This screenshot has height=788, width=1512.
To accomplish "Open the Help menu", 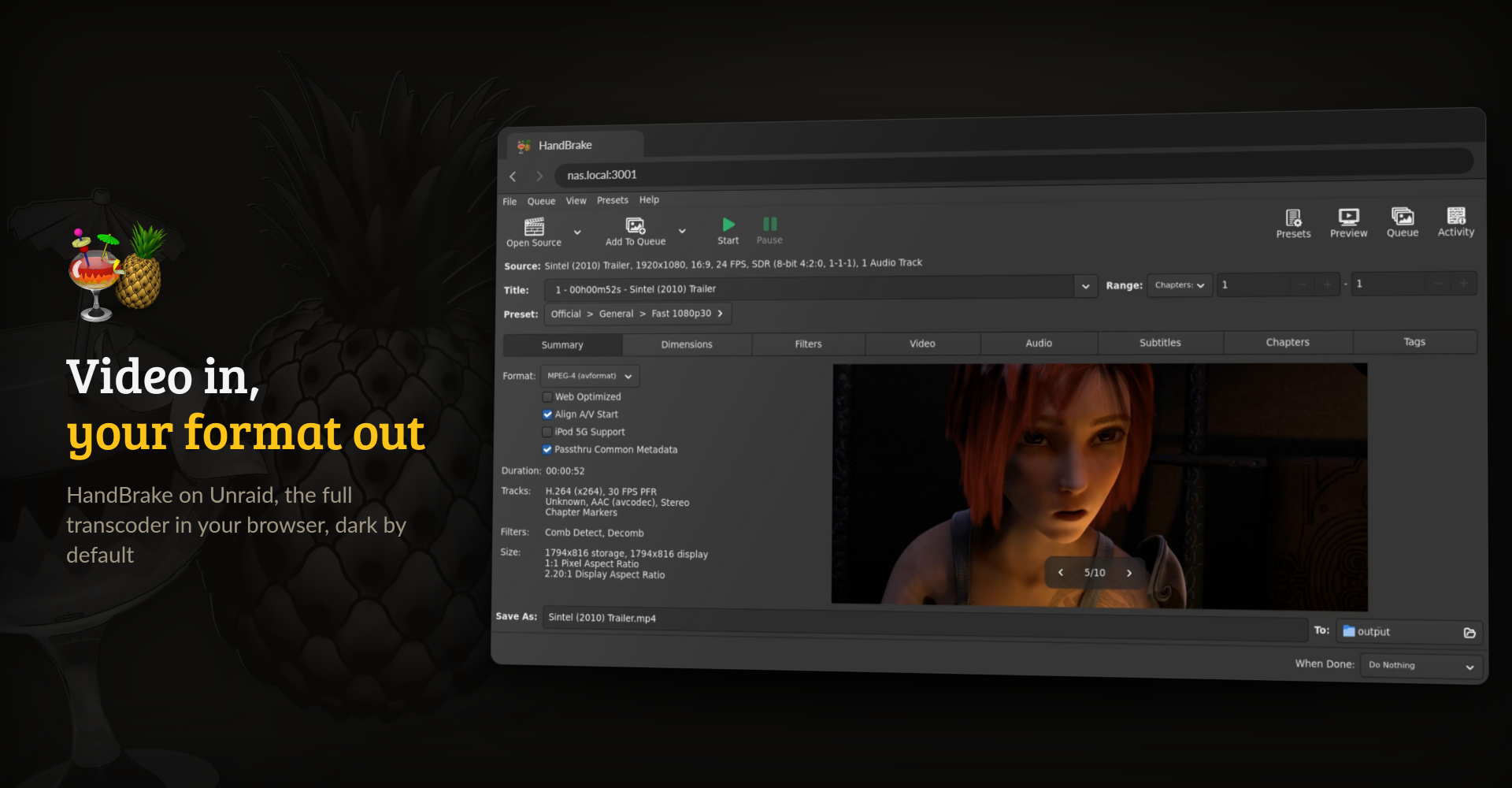I will pyautogui.click(x=649, y=200).
